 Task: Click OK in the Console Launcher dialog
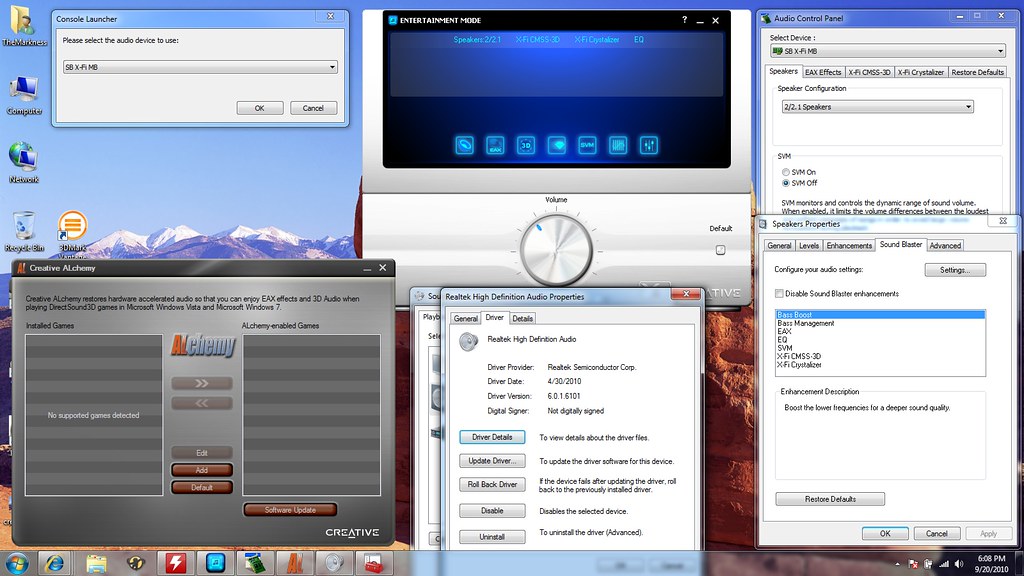pos(259,108)
